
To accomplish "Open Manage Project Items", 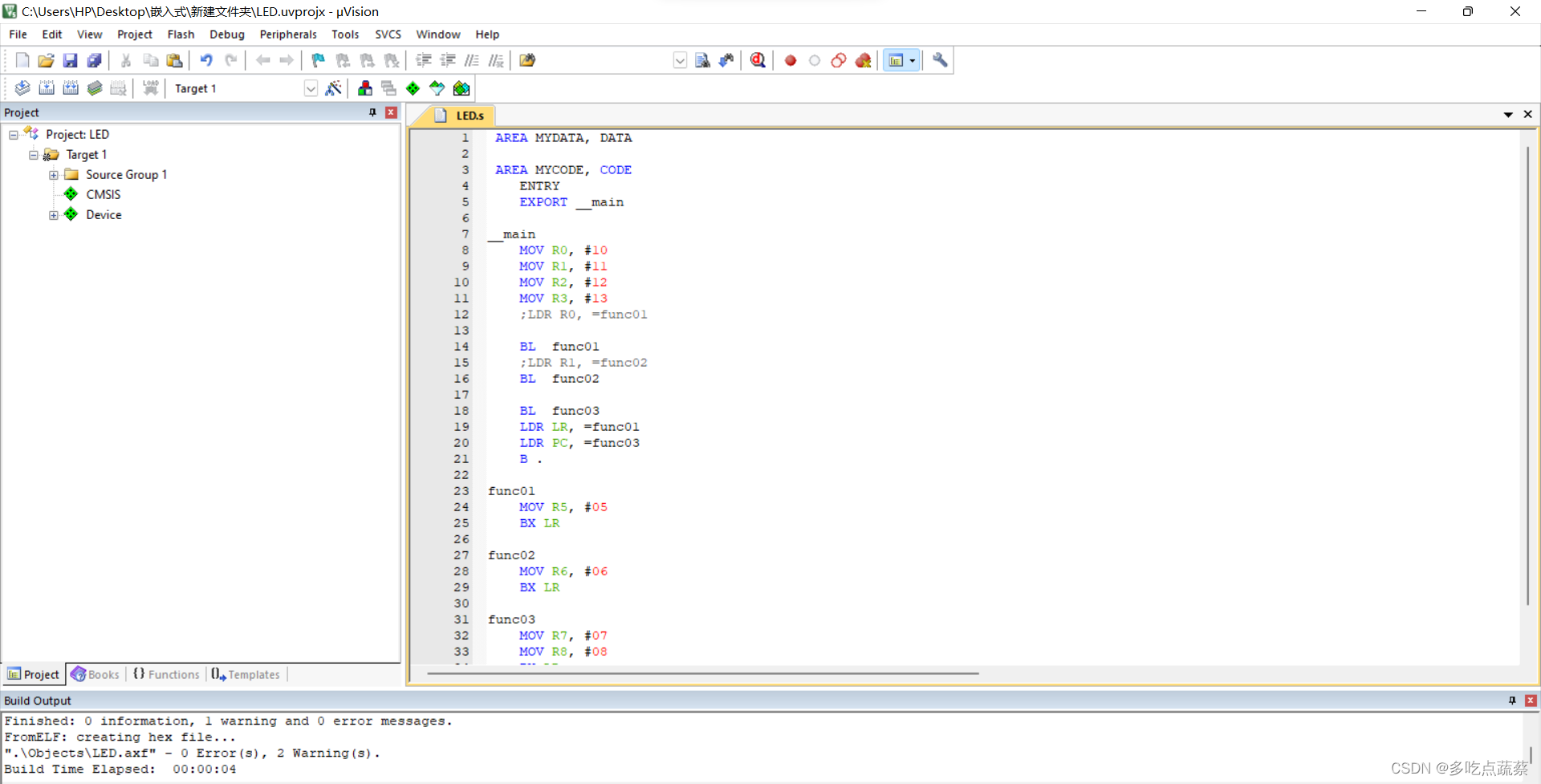I will click(x=365, y=88).
